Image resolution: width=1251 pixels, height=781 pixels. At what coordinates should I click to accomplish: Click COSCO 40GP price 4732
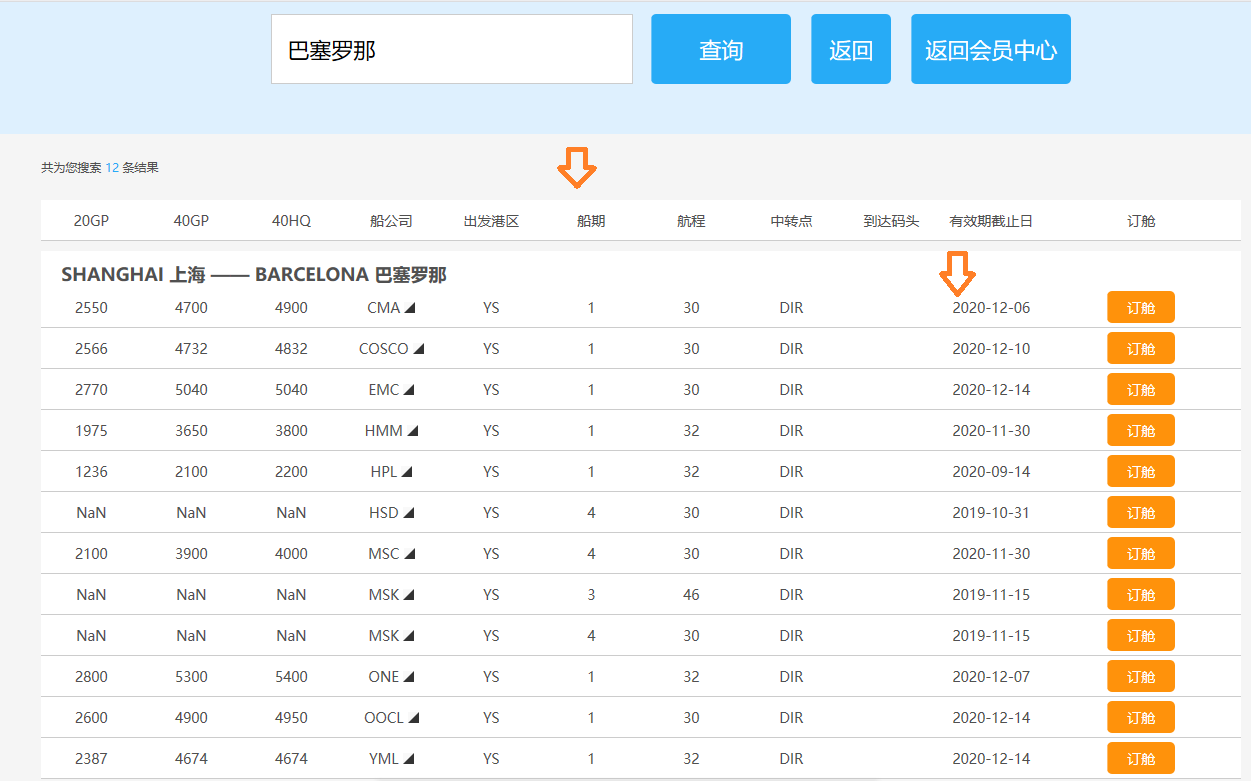[x=191, y=349]
